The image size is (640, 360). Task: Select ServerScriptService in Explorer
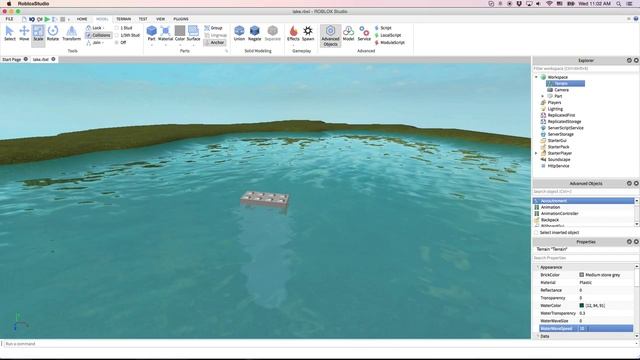click(x=562, y=128)
